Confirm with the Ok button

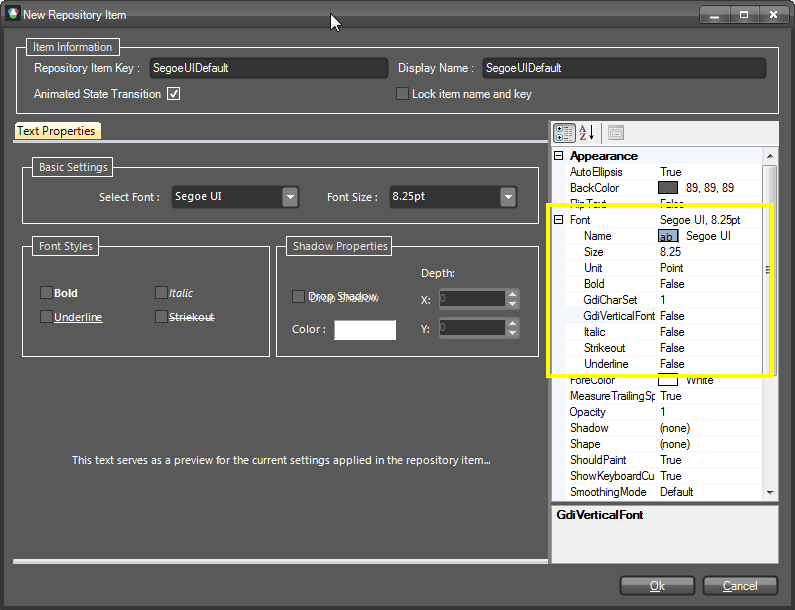tap(657, 586)
